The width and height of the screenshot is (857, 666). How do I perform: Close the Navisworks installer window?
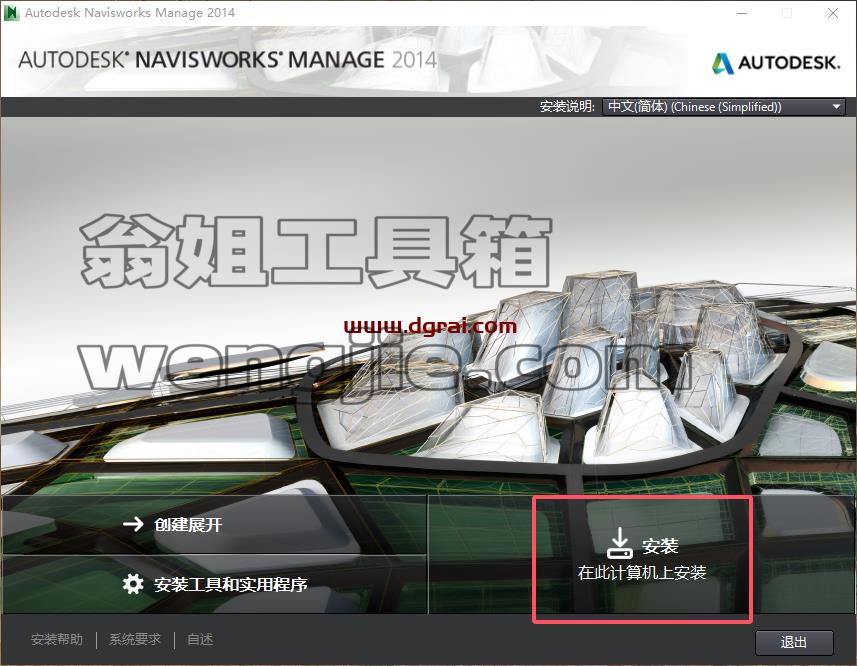pos(833,13)
